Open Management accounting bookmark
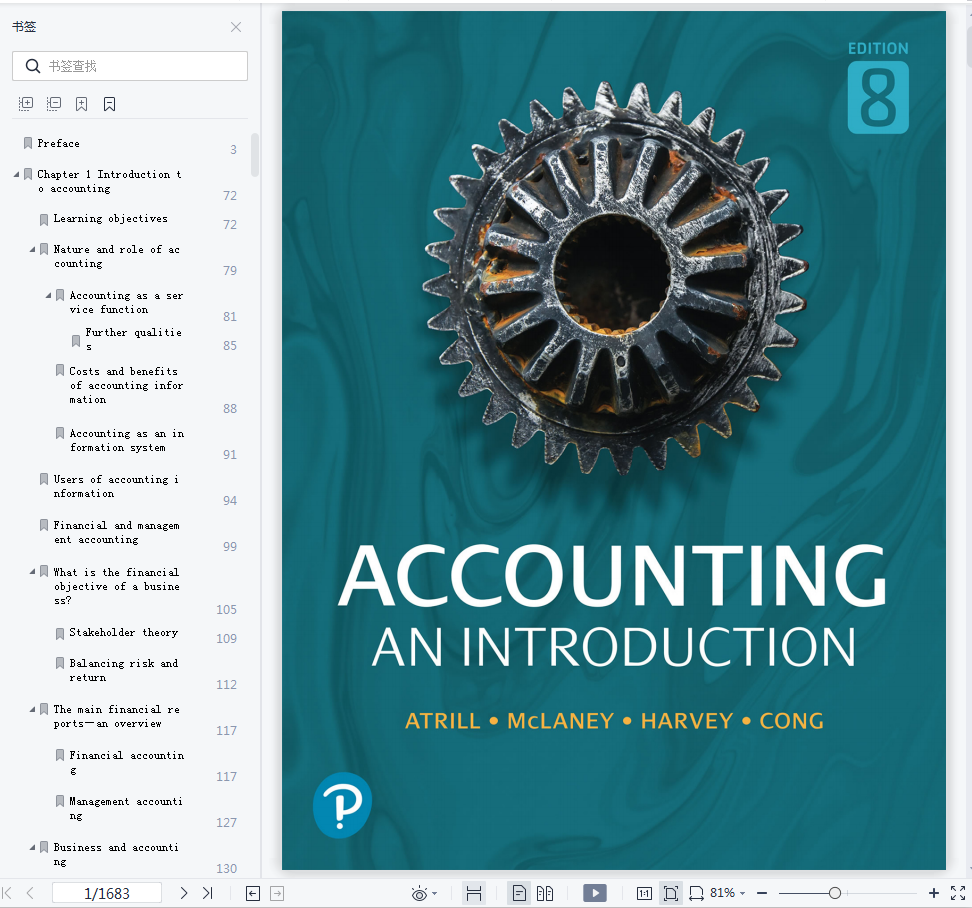 126,808
